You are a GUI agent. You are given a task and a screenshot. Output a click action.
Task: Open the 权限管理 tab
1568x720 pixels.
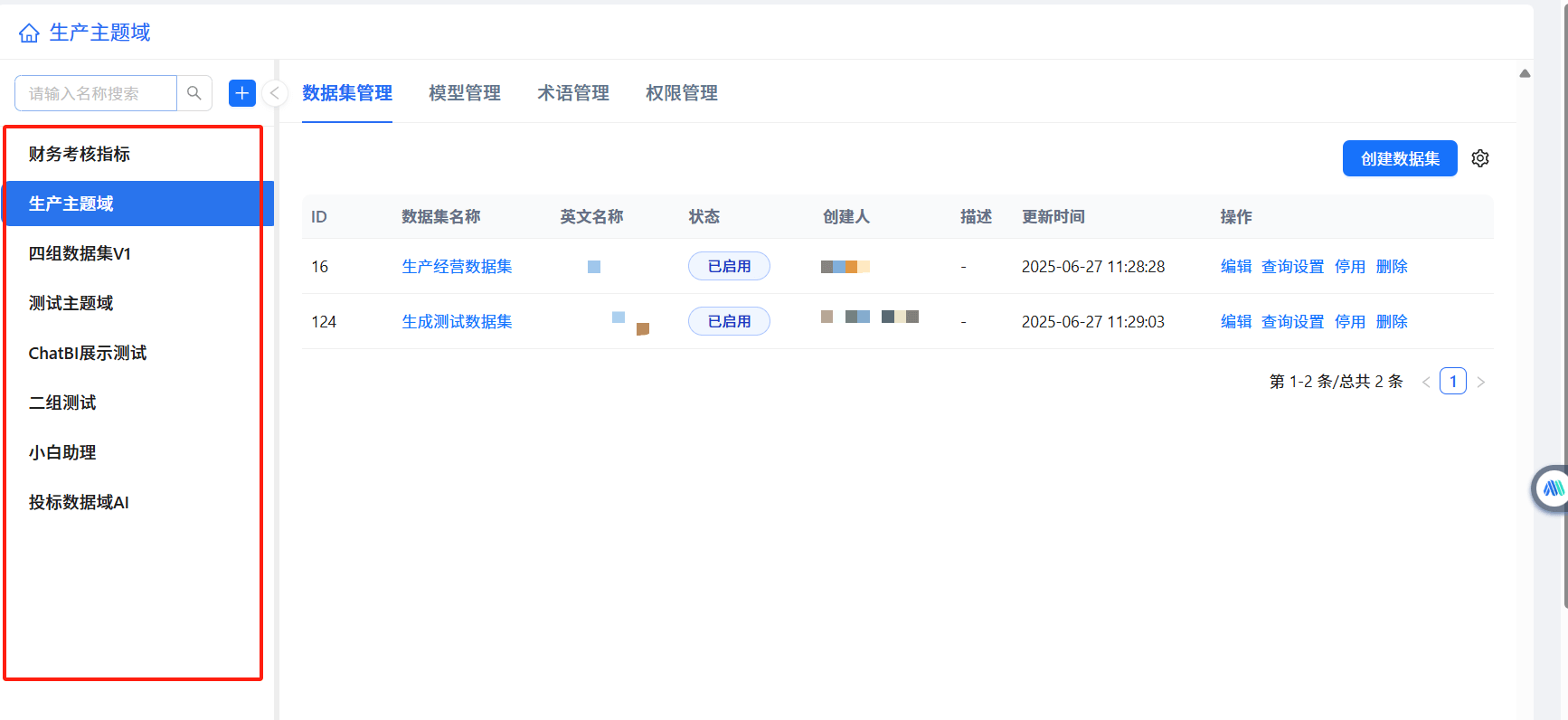[681, 93]
